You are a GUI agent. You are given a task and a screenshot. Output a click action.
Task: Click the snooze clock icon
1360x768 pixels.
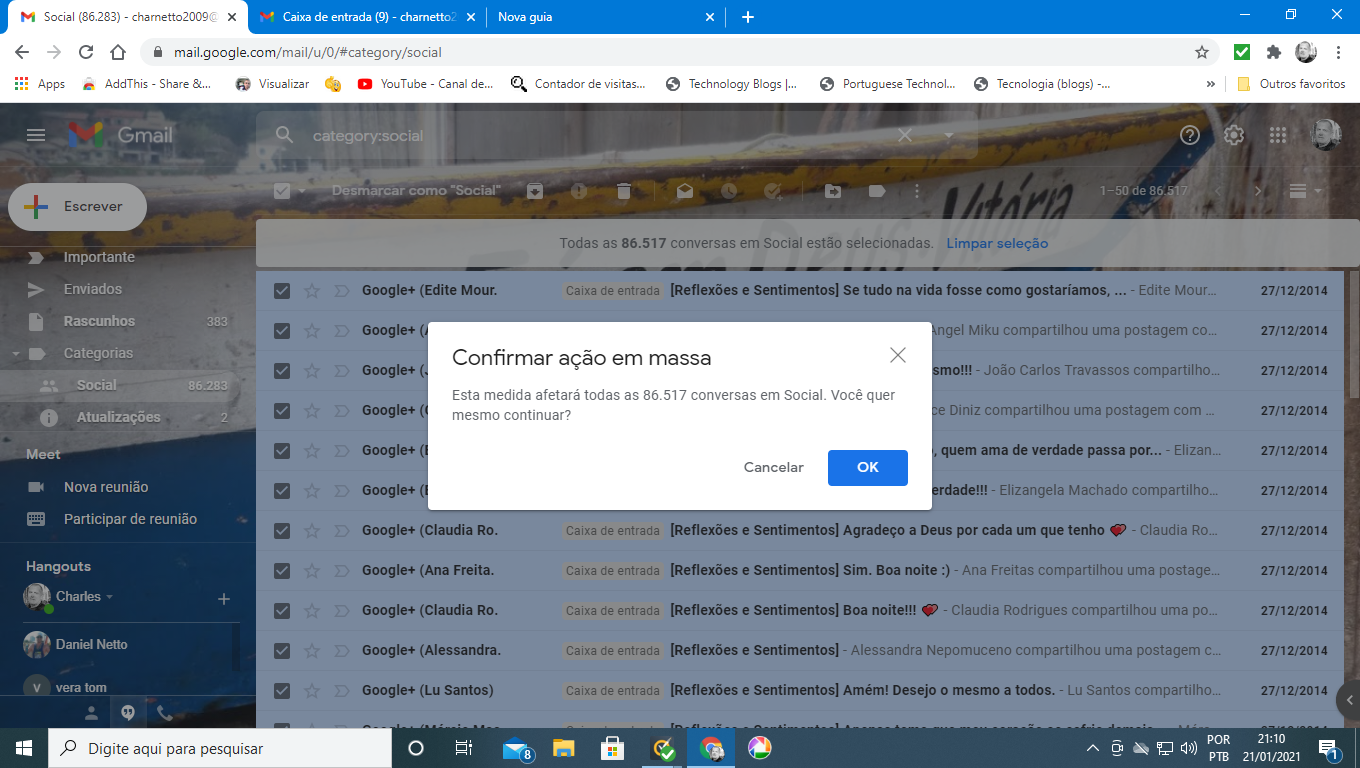[x=729, y=191]
